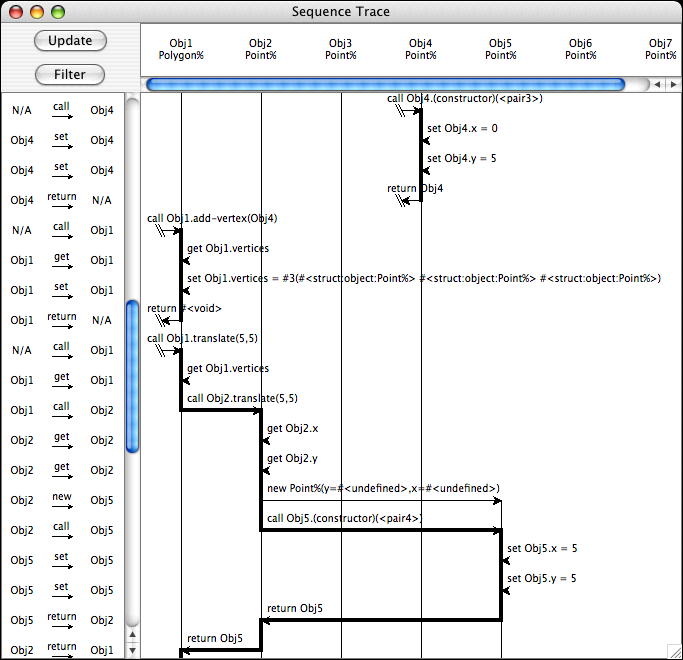Select the set arrow in the Obj1 row
This screenshot has width=683, height=660.
[x=62, y=290]
